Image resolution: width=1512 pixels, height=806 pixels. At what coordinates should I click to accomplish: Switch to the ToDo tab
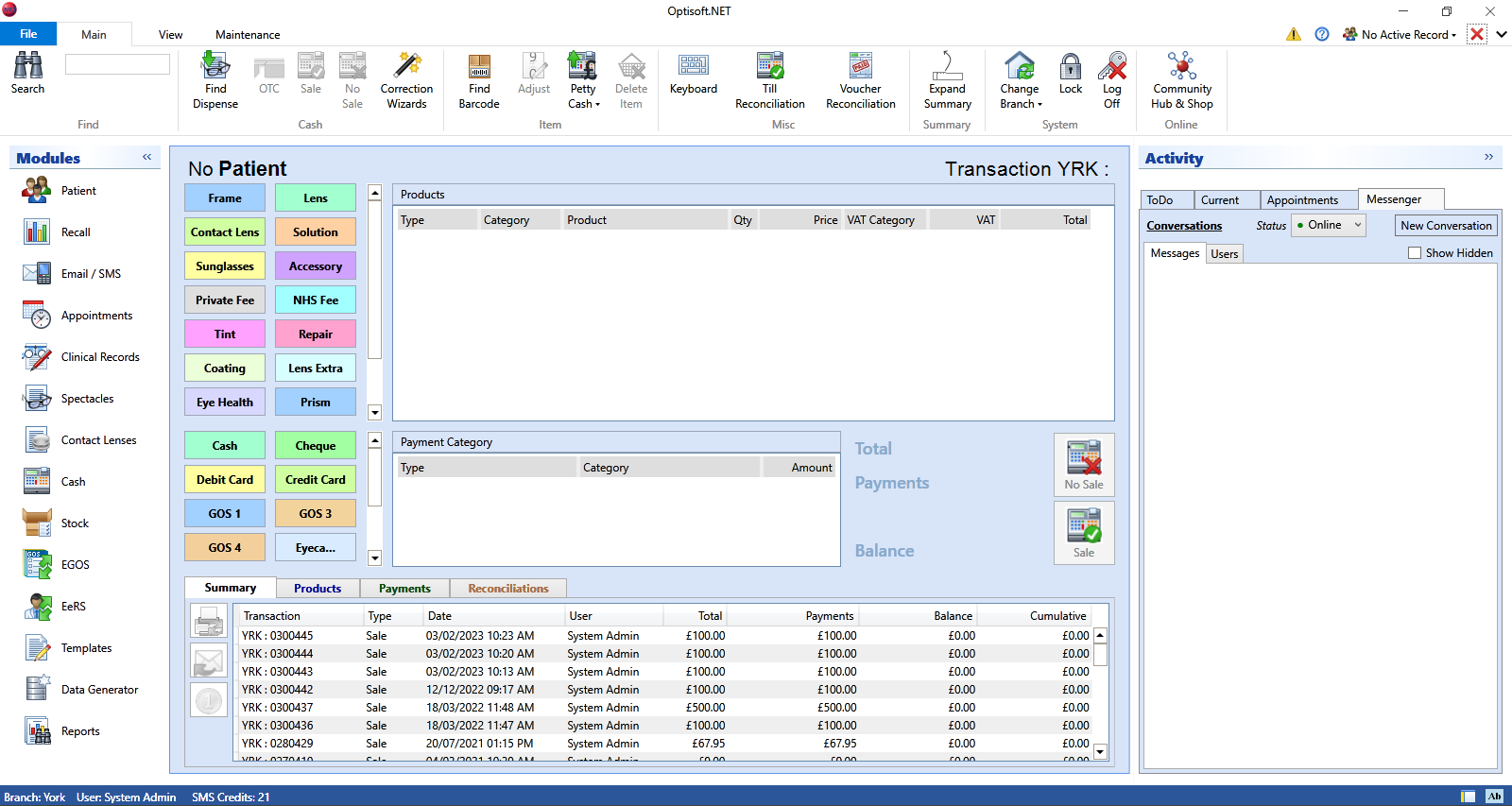click(1166, 200)
